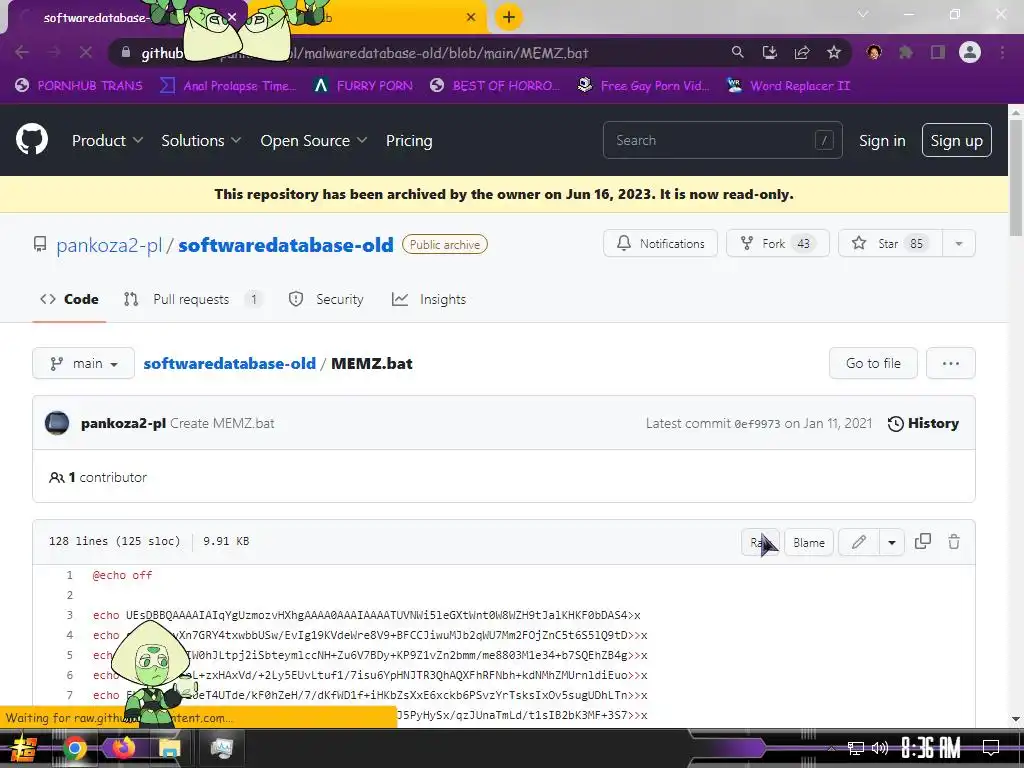Open the Chrome profile avatar icon
The width and height of the screenshot is (1024, 768).
pos(970,52)
